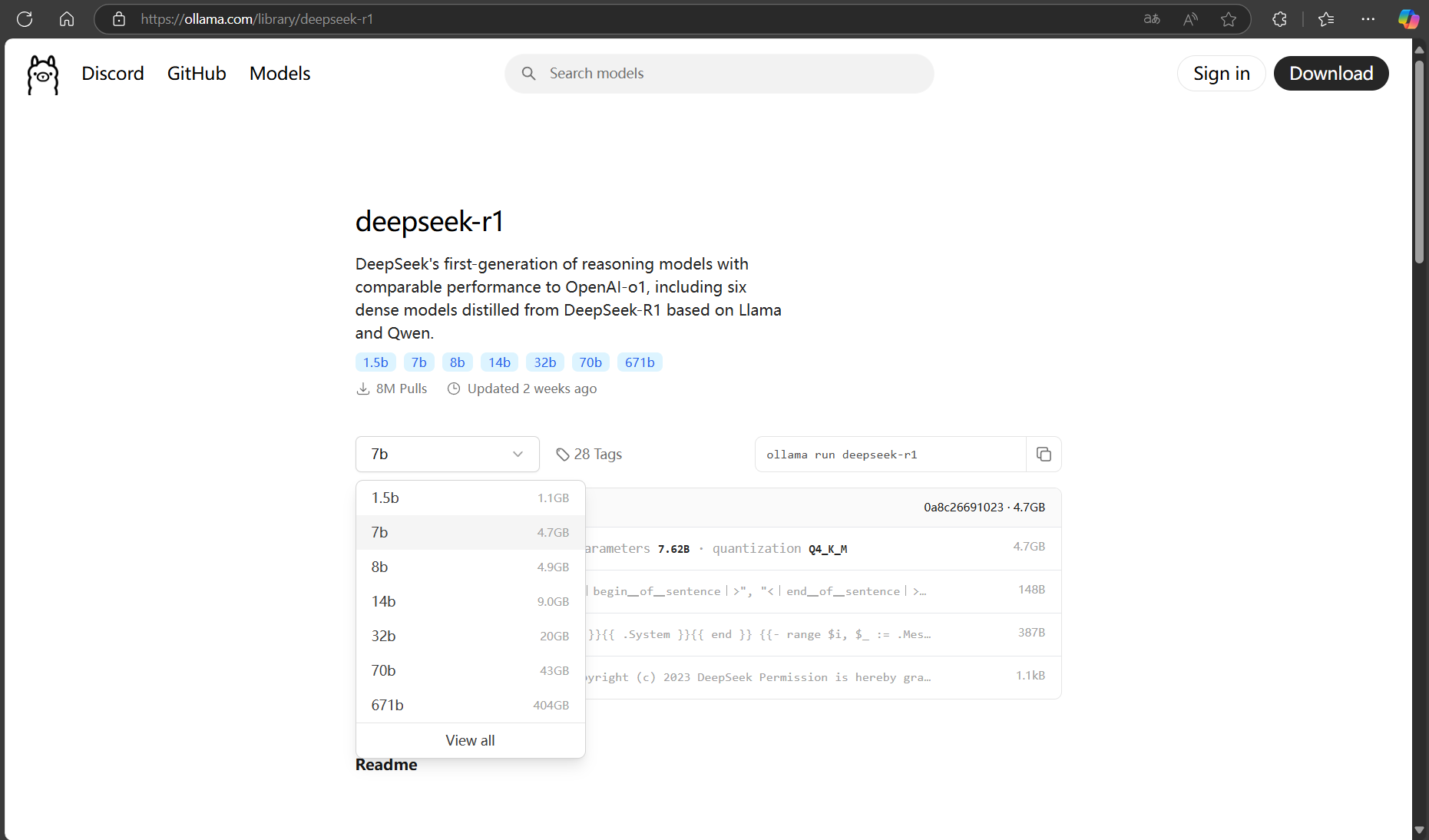Viewport: 1429px width, 840px height.
Task: Click the Readme heading
Action: tap(386, 765)
